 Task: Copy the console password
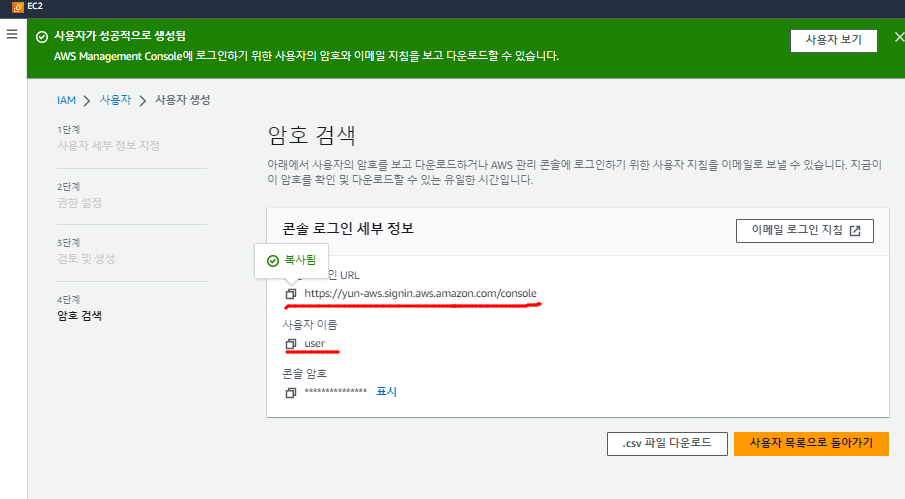291,392
